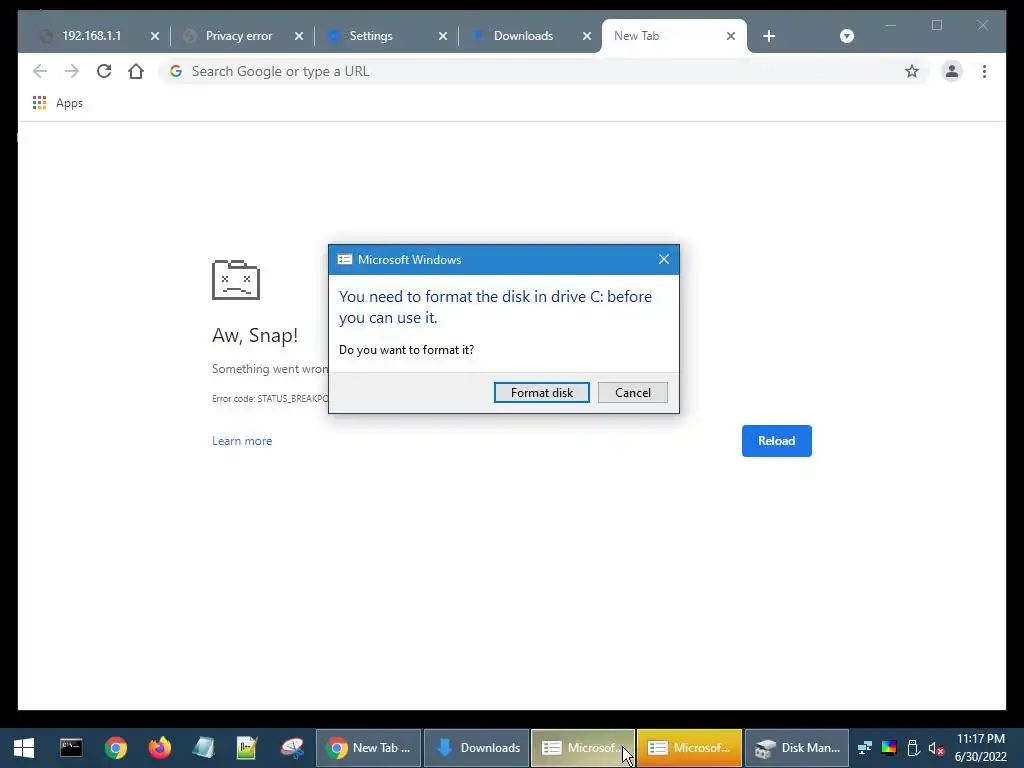Viewport: 1024px width, 768px height.
Task: Open the paint-style pinned taskbar icon
Action: (292, 748)
